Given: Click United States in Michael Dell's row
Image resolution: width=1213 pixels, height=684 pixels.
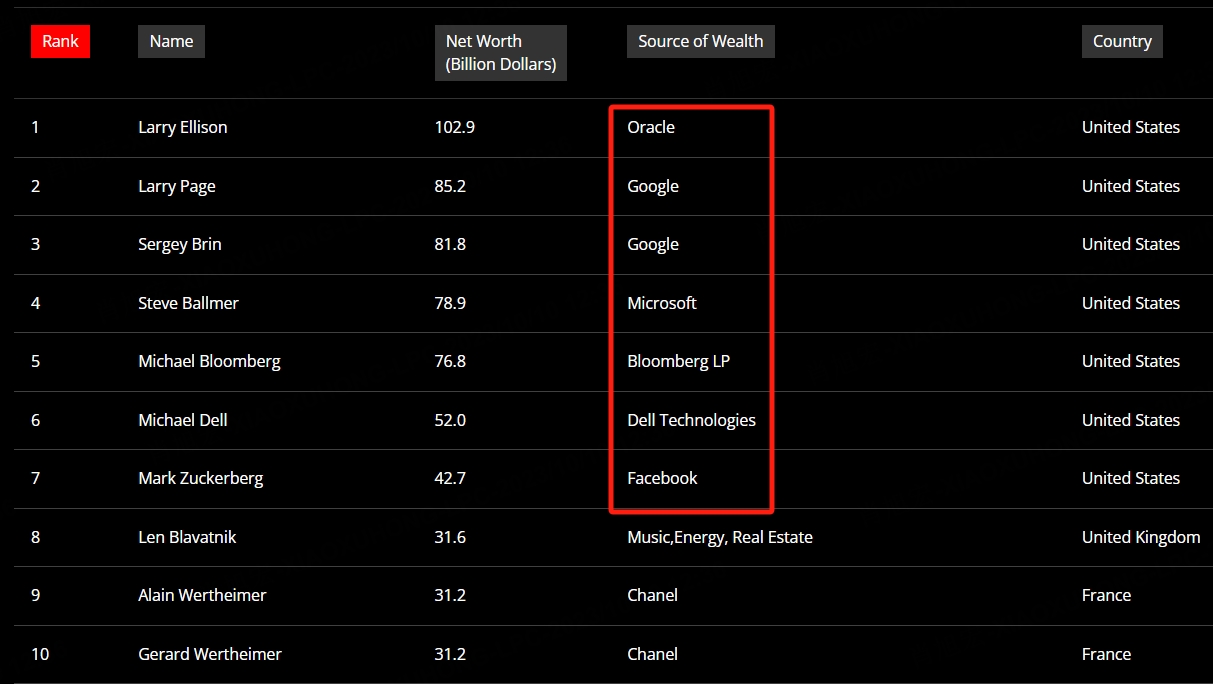Looking at the screenshot, I should pos(1131,420).
